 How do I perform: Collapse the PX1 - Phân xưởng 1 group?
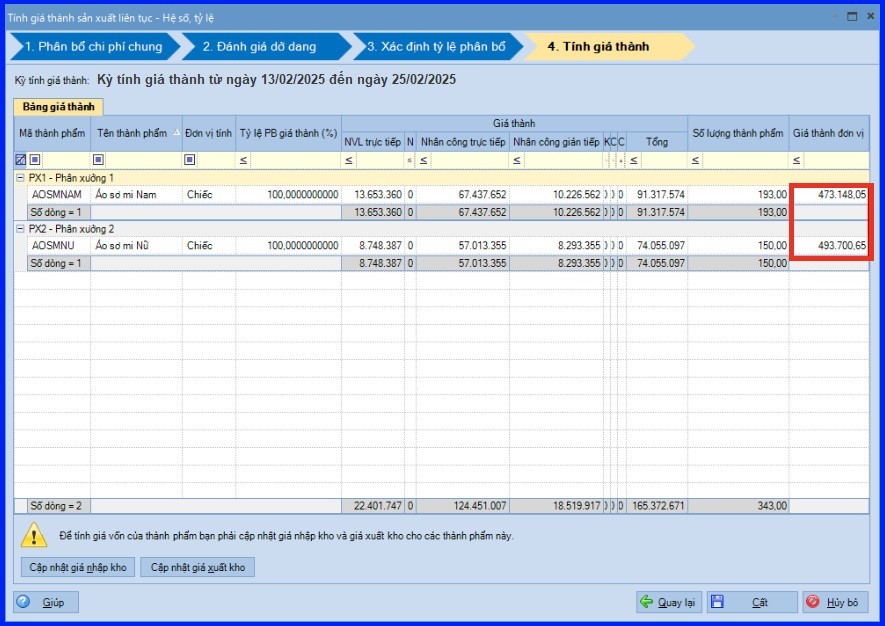pyautogui.click(x=21, y=177)
